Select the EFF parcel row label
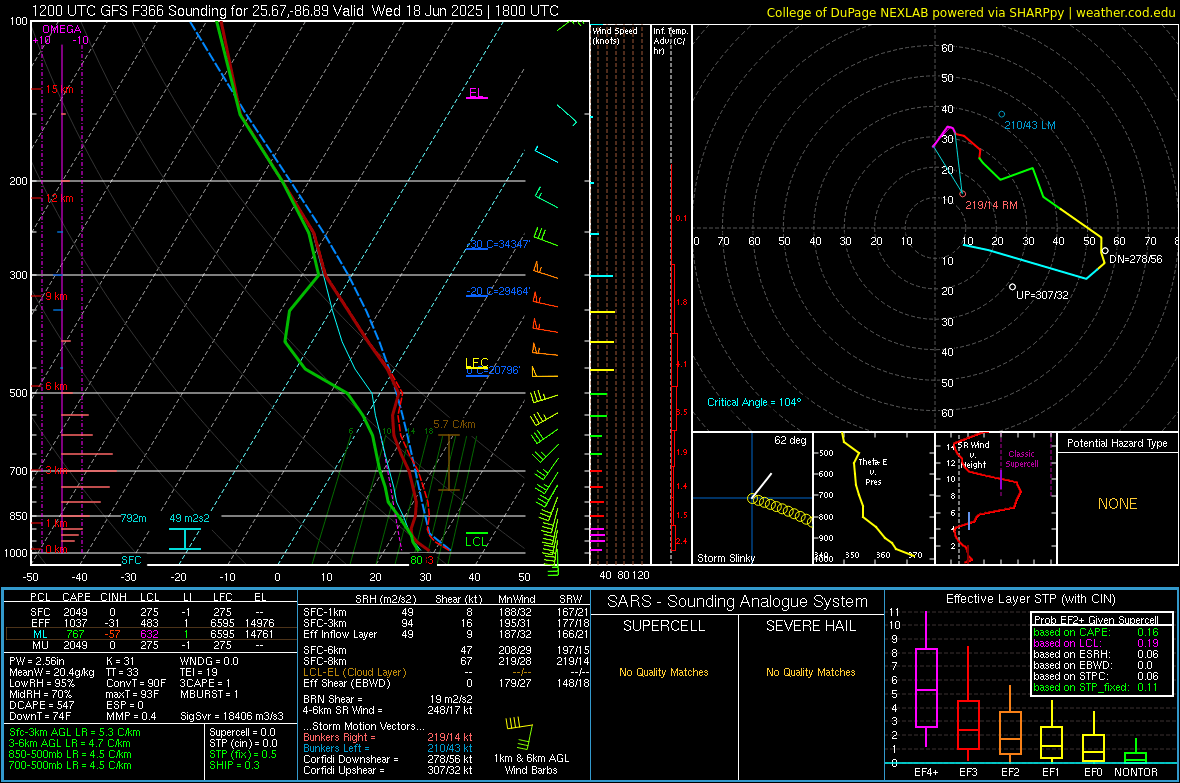 (x=40, y=623)
